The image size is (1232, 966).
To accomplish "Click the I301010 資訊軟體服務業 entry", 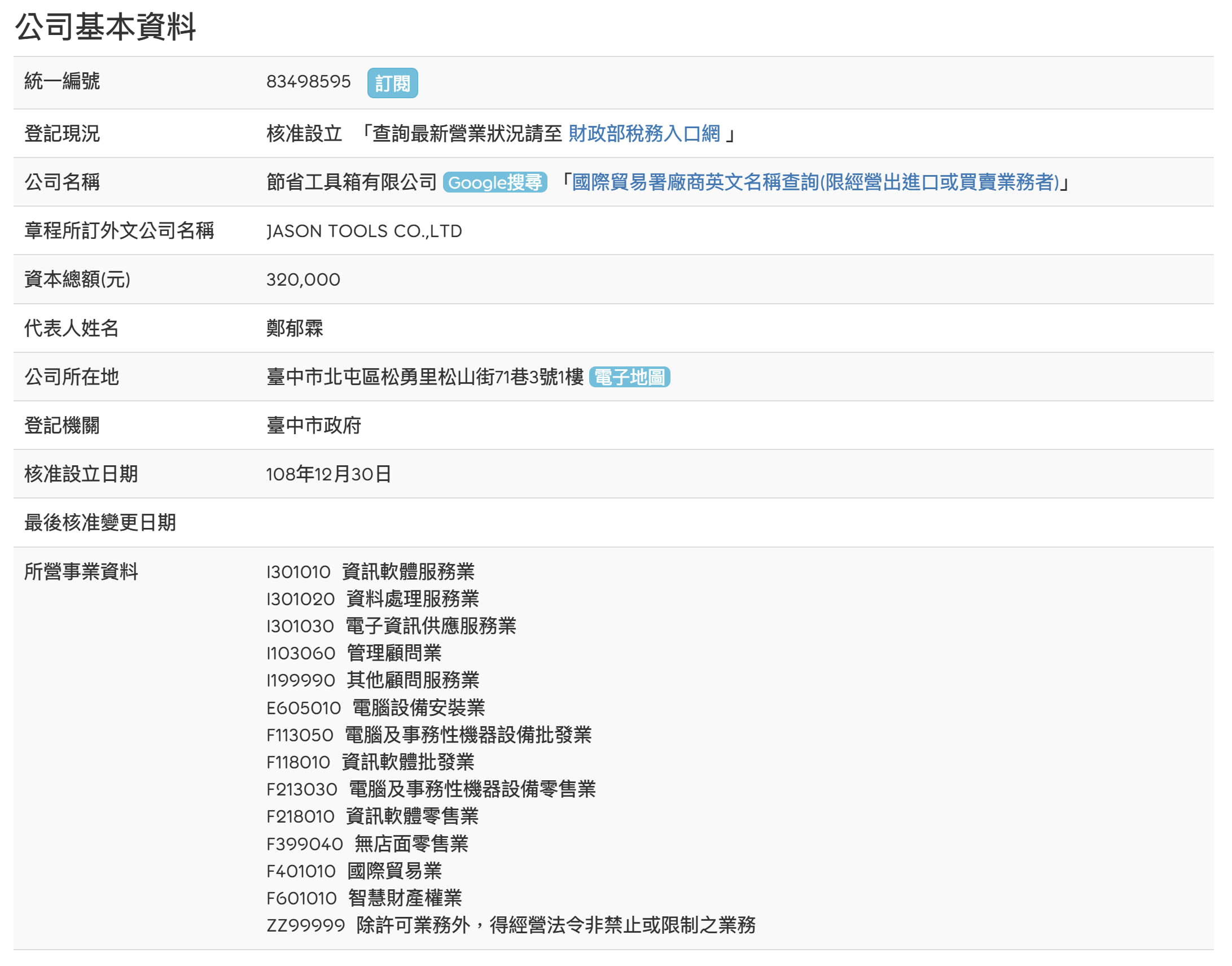I will pos(370,572).
